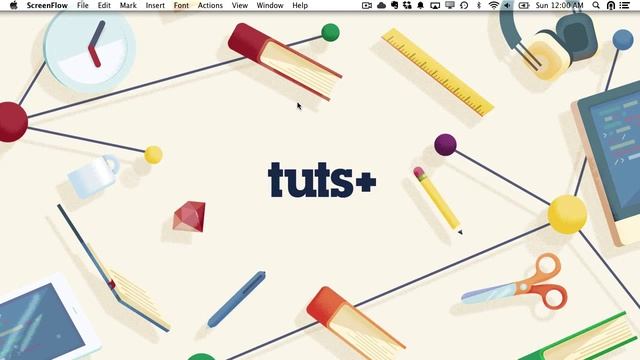
Task: Click the display monitor menu bar icon
Action: click(450, 5)
